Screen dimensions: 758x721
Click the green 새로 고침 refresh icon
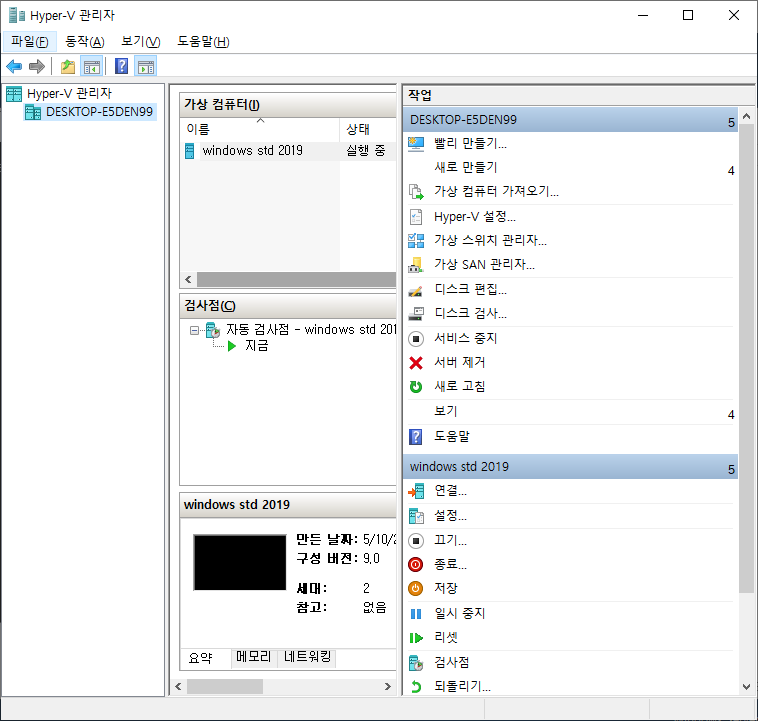(416, 386)
